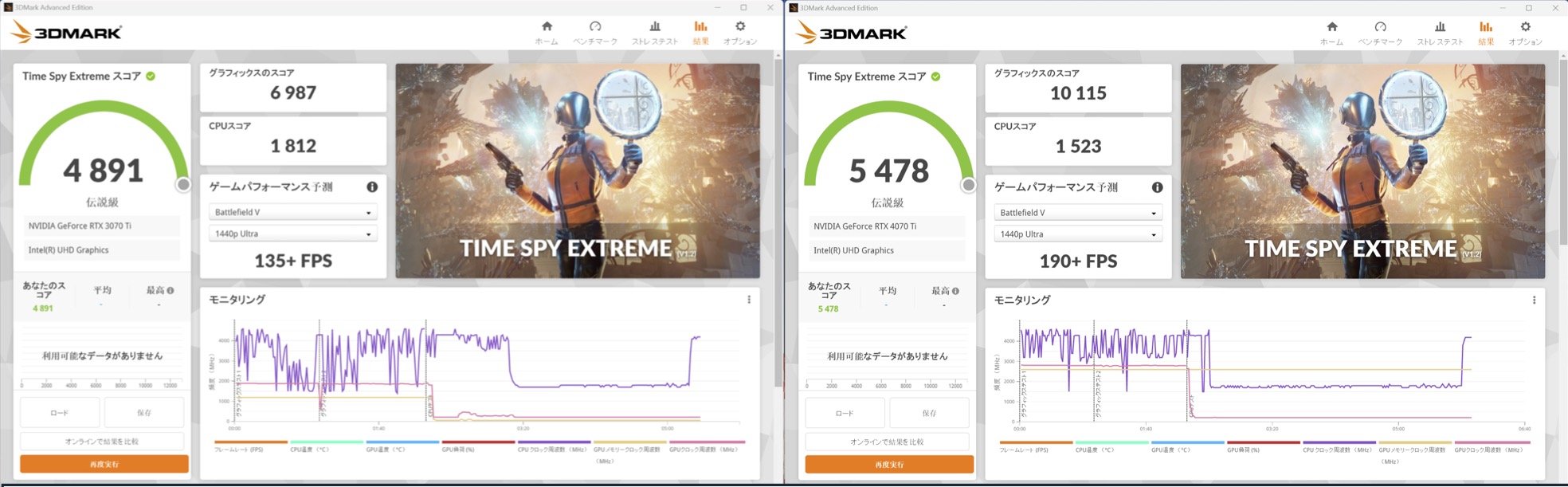Click the NVIDIA GeForce RTX 4070 Ti label

pos(864,226)
